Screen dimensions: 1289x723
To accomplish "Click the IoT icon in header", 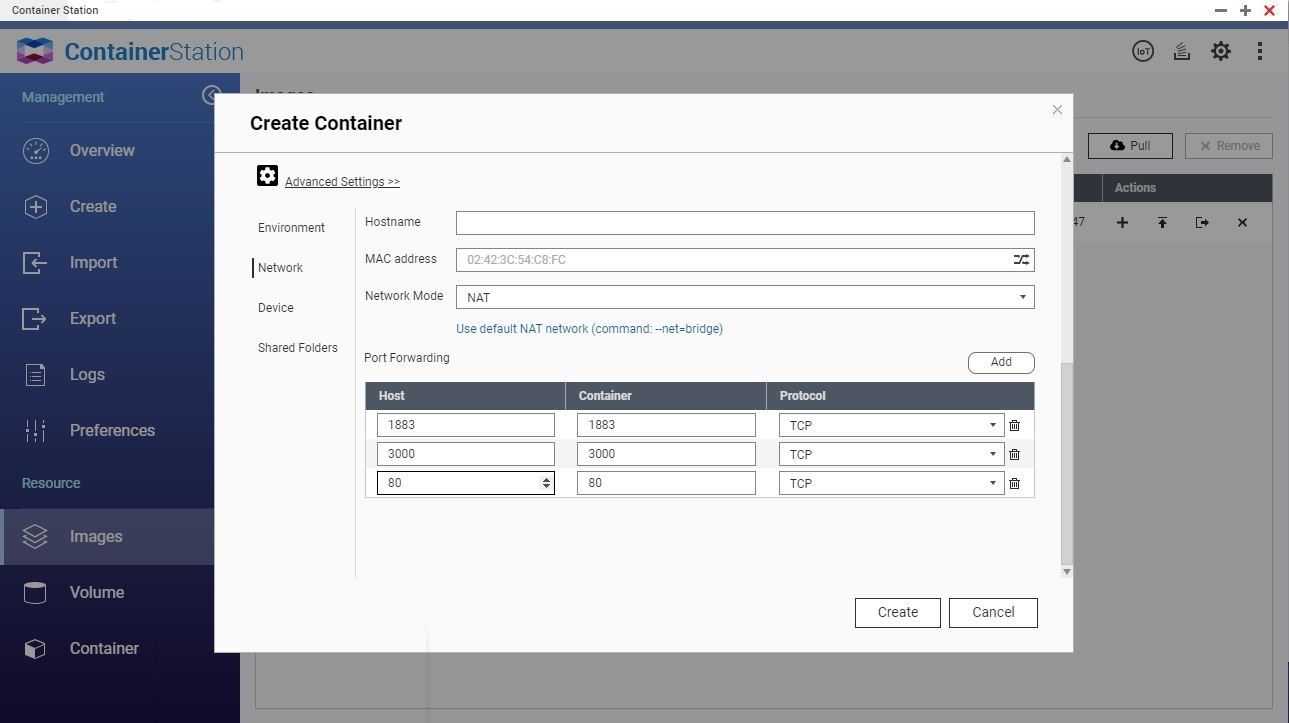I will tap(1142, 51).
